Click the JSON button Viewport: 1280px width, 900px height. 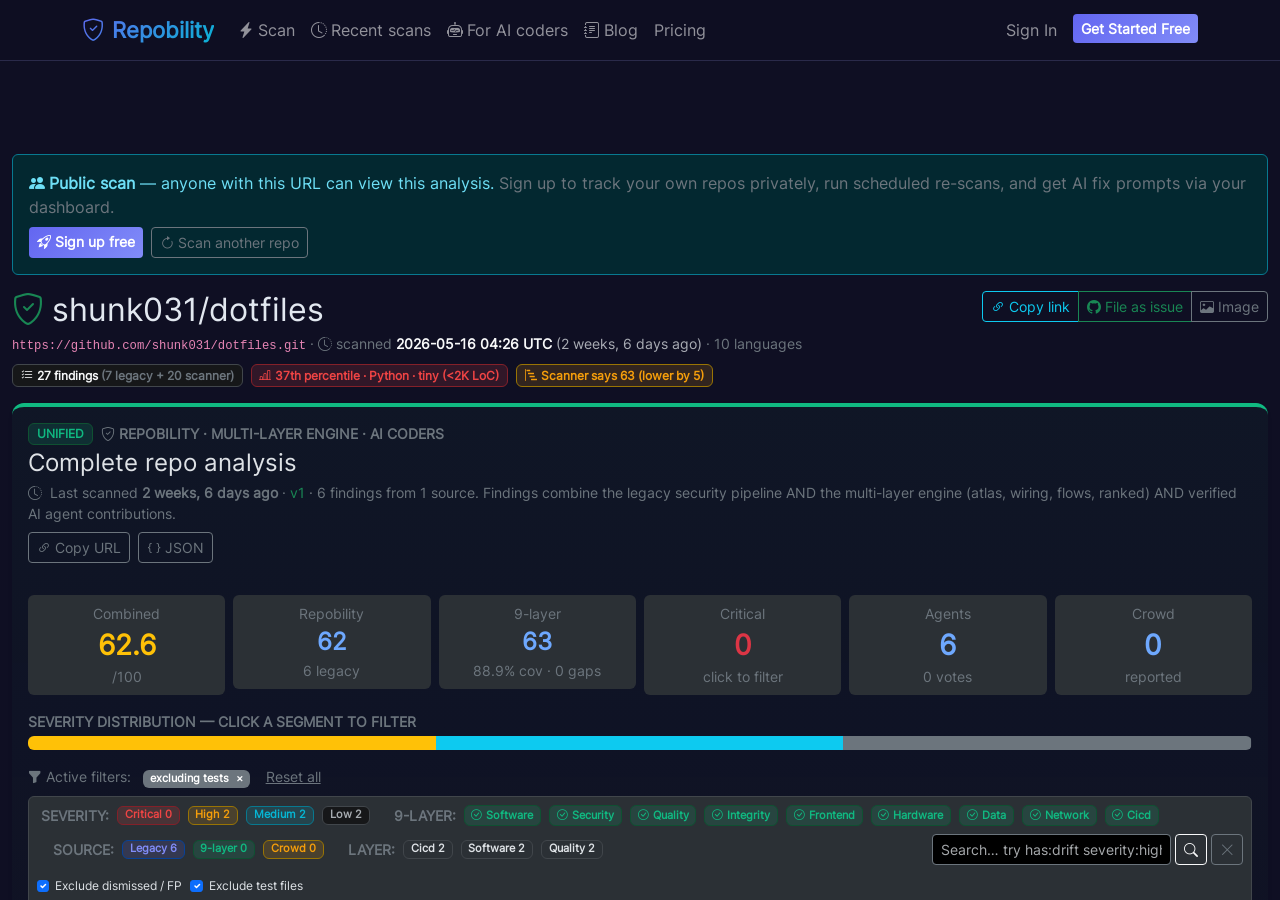pos(175,547)
